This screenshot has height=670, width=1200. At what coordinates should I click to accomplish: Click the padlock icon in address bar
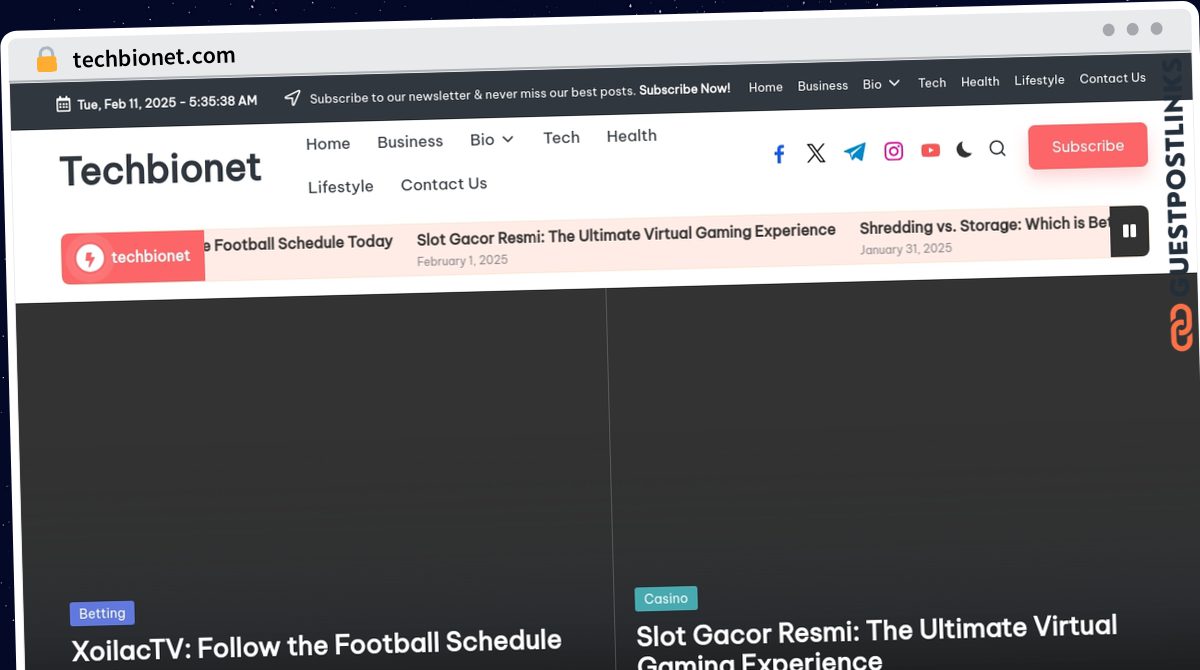pyautogui.click(x=47, y=60)
